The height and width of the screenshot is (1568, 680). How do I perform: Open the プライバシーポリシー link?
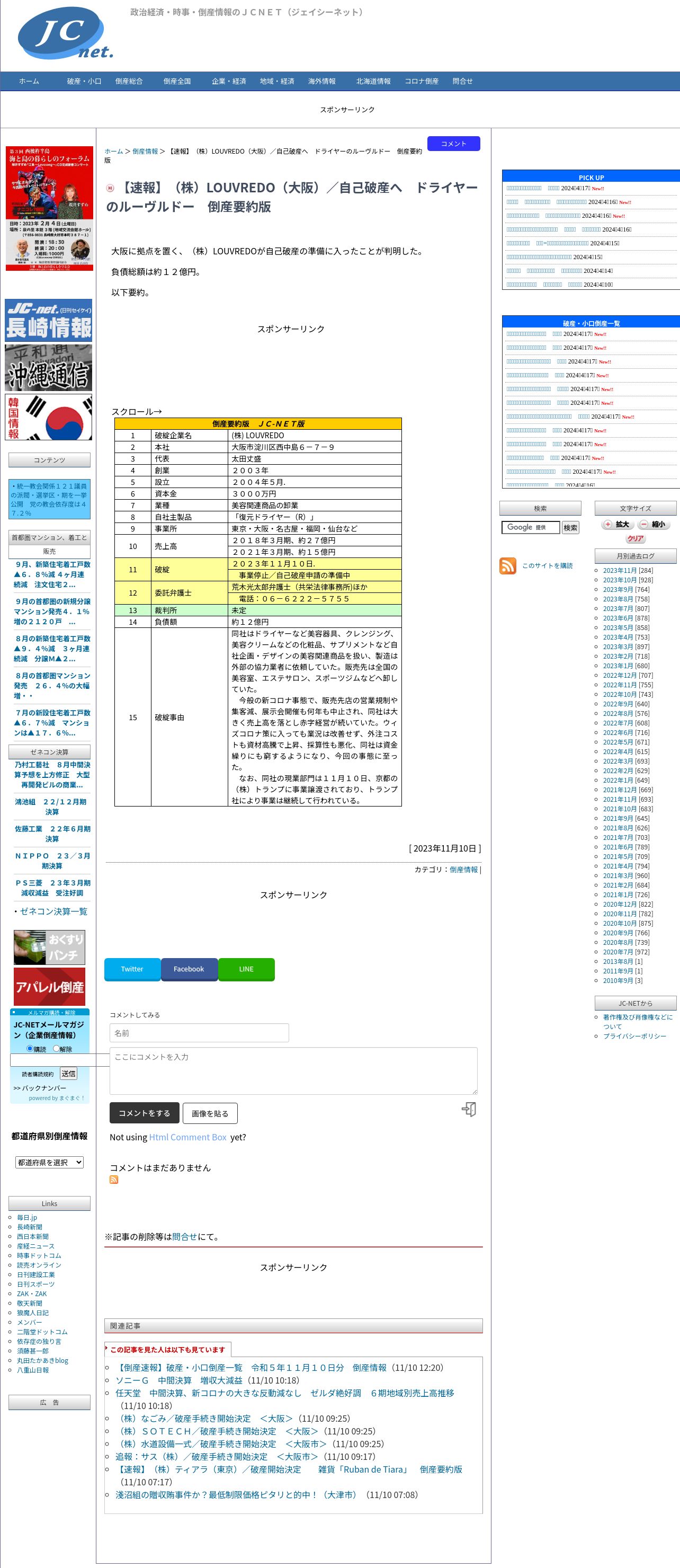(634, 1036)
